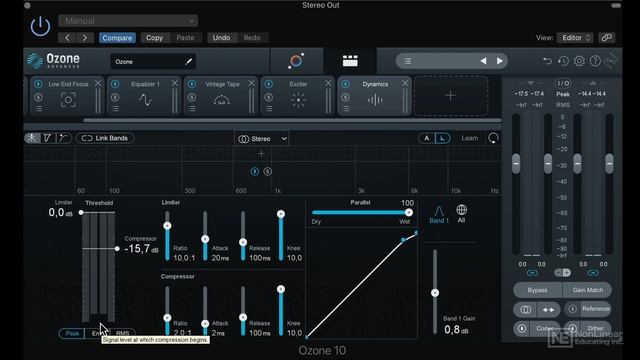Edit the Ozone preset name field
The image size is (640, 360).
coord(153,62)
